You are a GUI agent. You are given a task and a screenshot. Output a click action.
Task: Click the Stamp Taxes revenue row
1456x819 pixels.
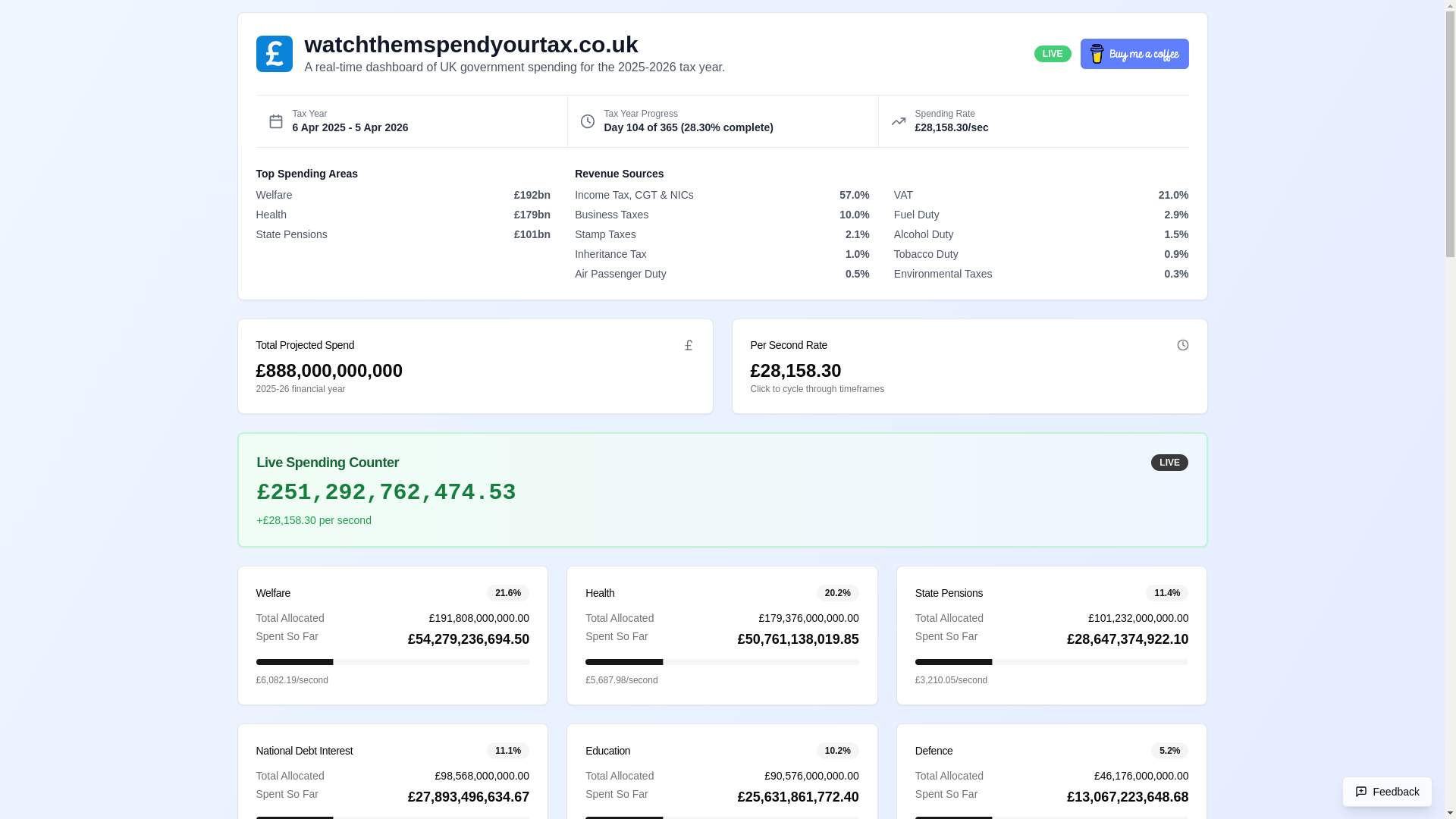point(721,234)
